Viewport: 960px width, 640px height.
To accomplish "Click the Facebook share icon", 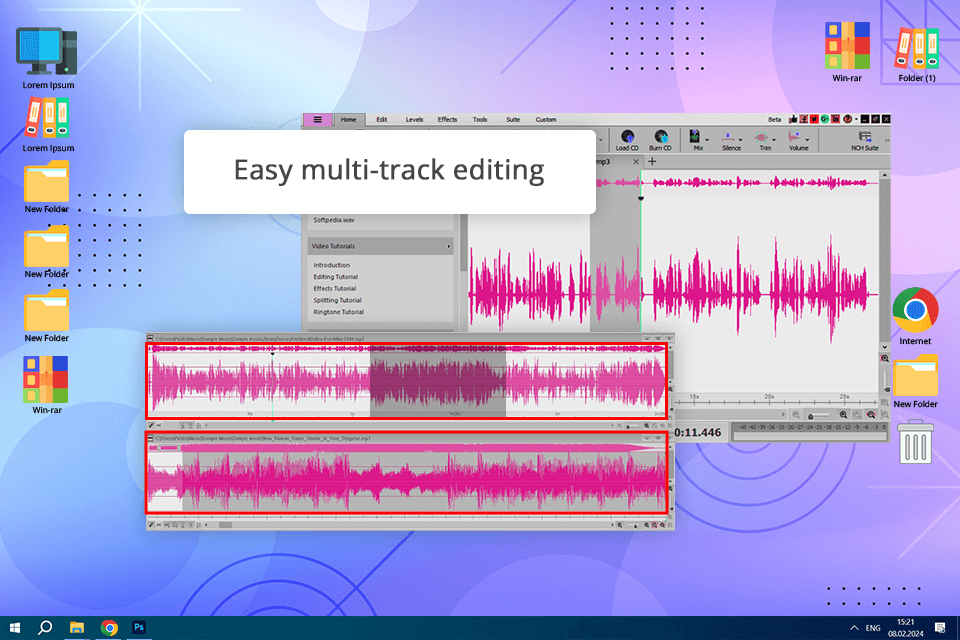I will click(x=804, y=119).
